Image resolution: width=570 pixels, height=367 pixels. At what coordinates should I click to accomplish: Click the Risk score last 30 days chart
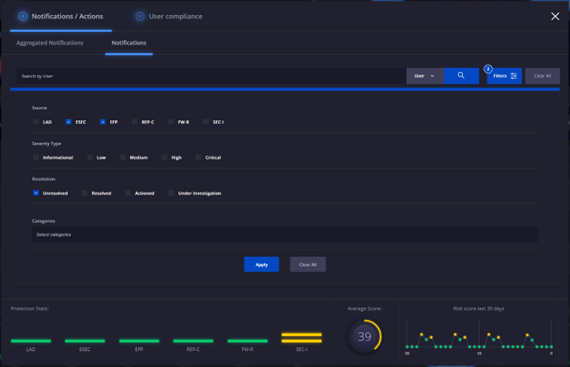[479, 336]
